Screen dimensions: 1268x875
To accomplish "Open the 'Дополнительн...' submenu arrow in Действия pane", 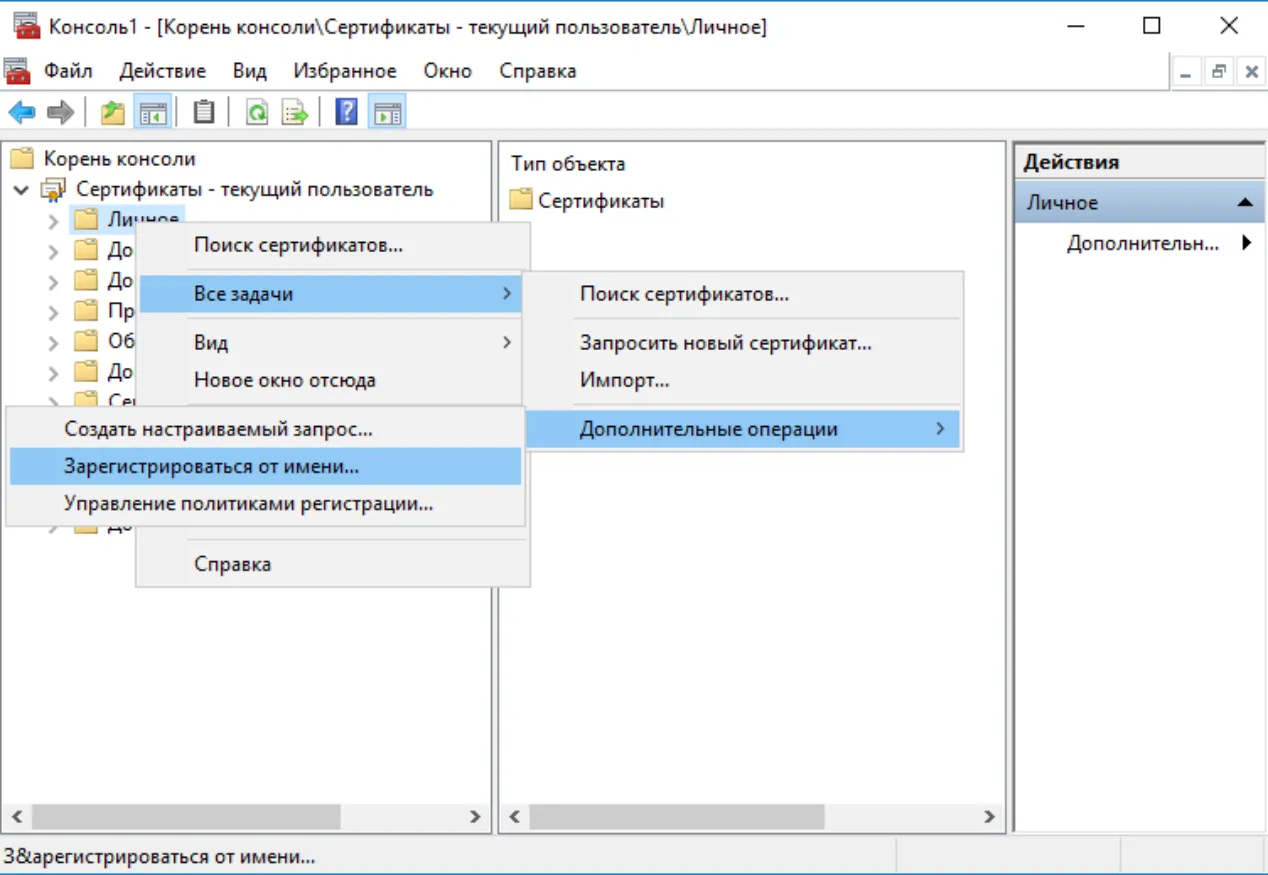I will [x=1247, y=242].
